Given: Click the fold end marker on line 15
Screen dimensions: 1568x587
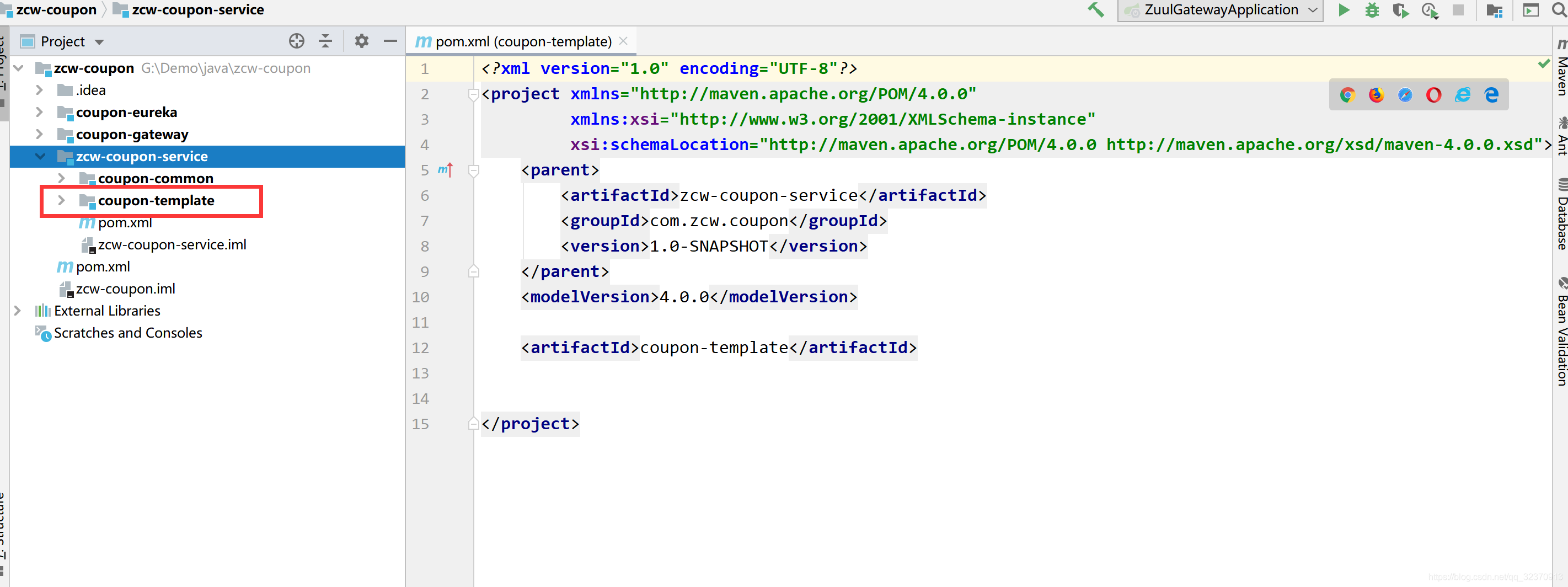Looking at the screenshot, I should point(473,423).
